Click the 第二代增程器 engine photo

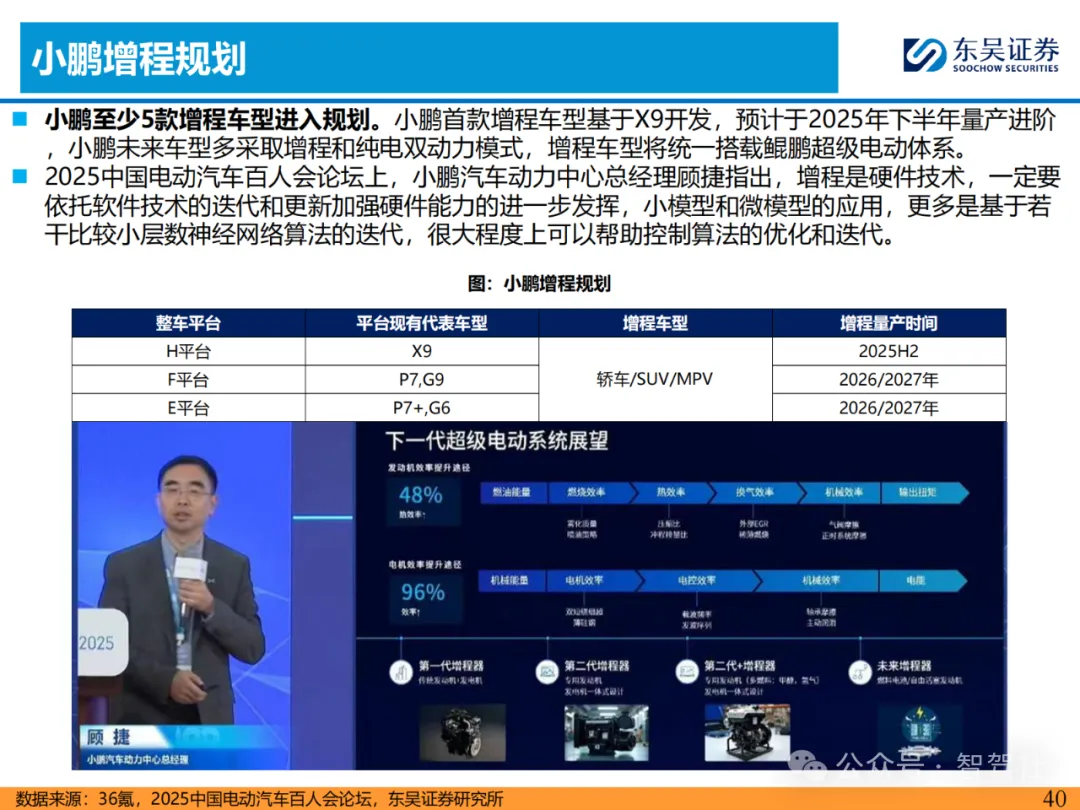click(605, 732)
